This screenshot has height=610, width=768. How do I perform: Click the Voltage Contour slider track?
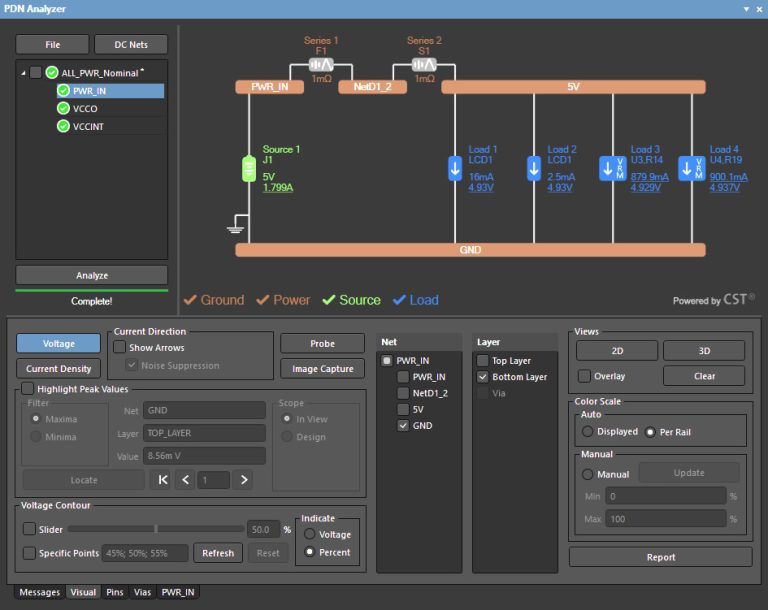[156, 529]
